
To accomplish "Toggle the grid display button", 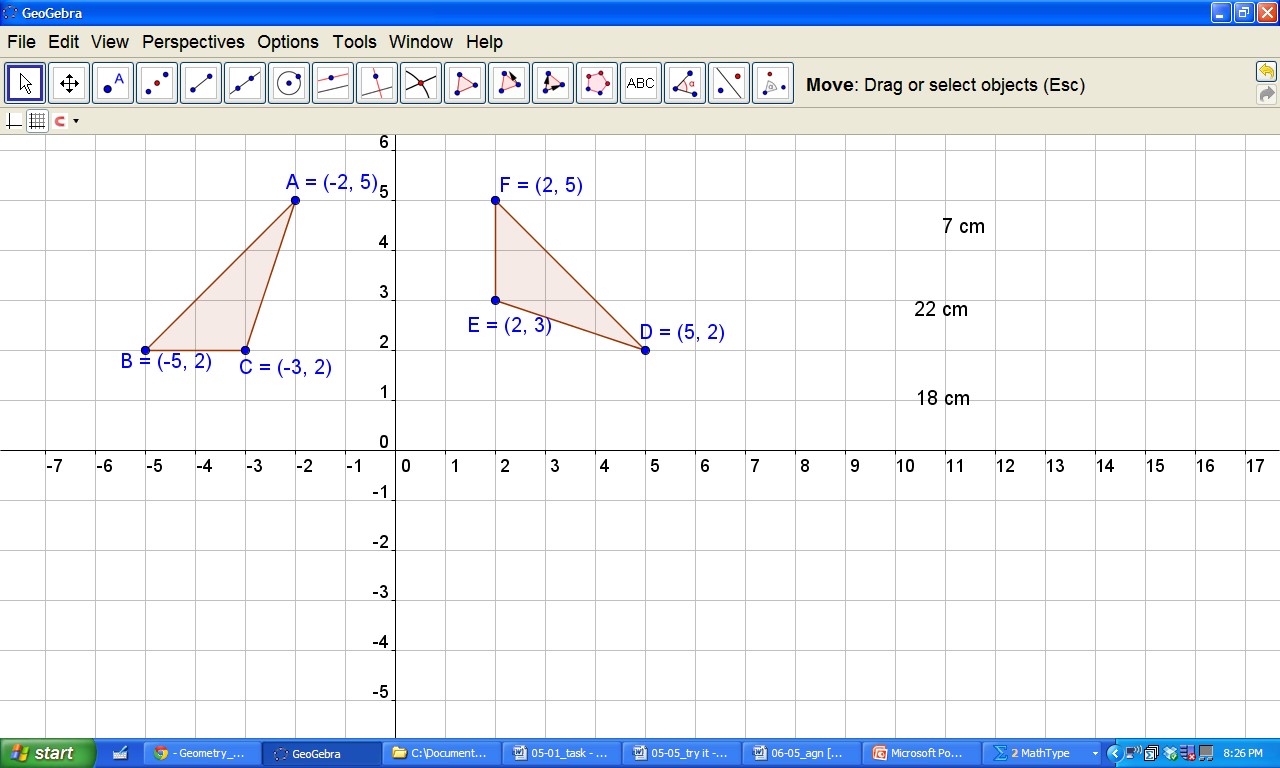I will (x=37, y=121).
